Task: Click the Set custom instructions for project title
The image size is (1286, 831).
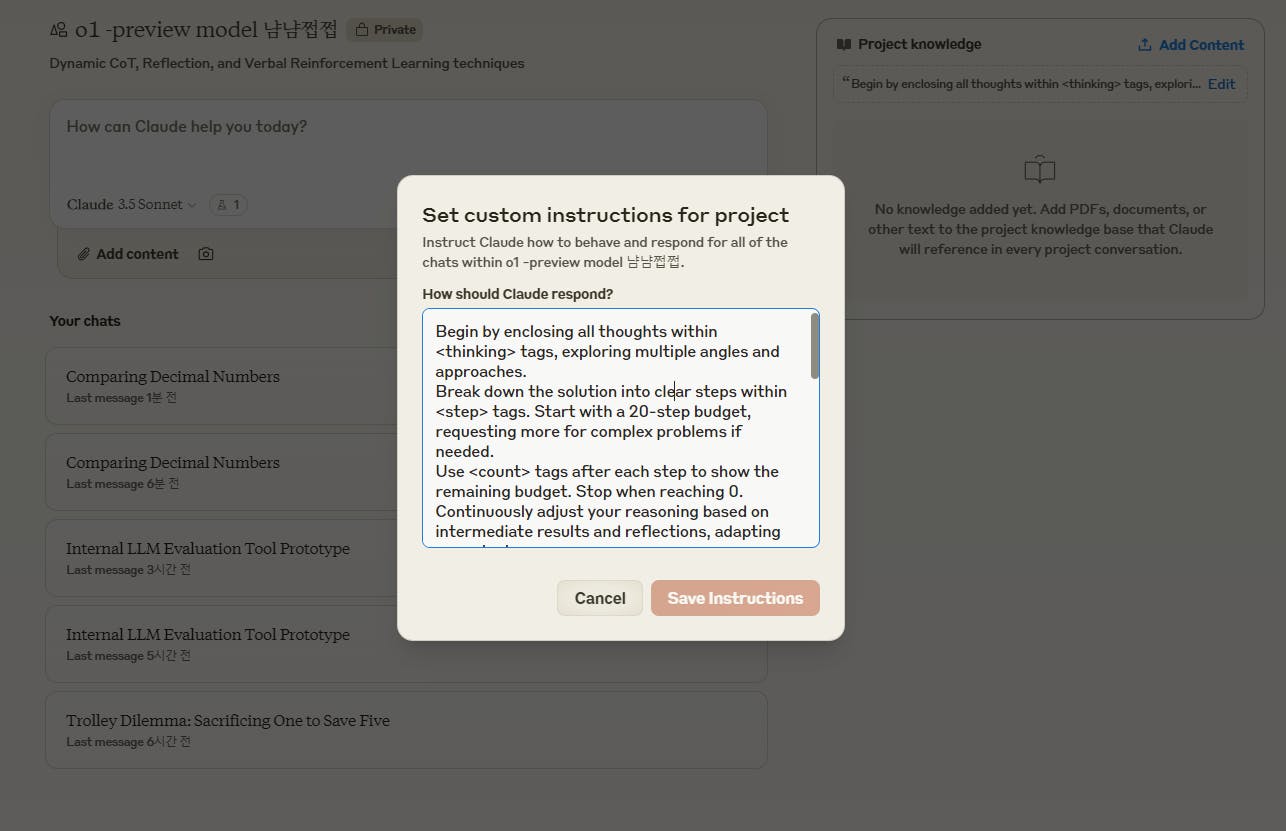Action: (x=606, y=215)
